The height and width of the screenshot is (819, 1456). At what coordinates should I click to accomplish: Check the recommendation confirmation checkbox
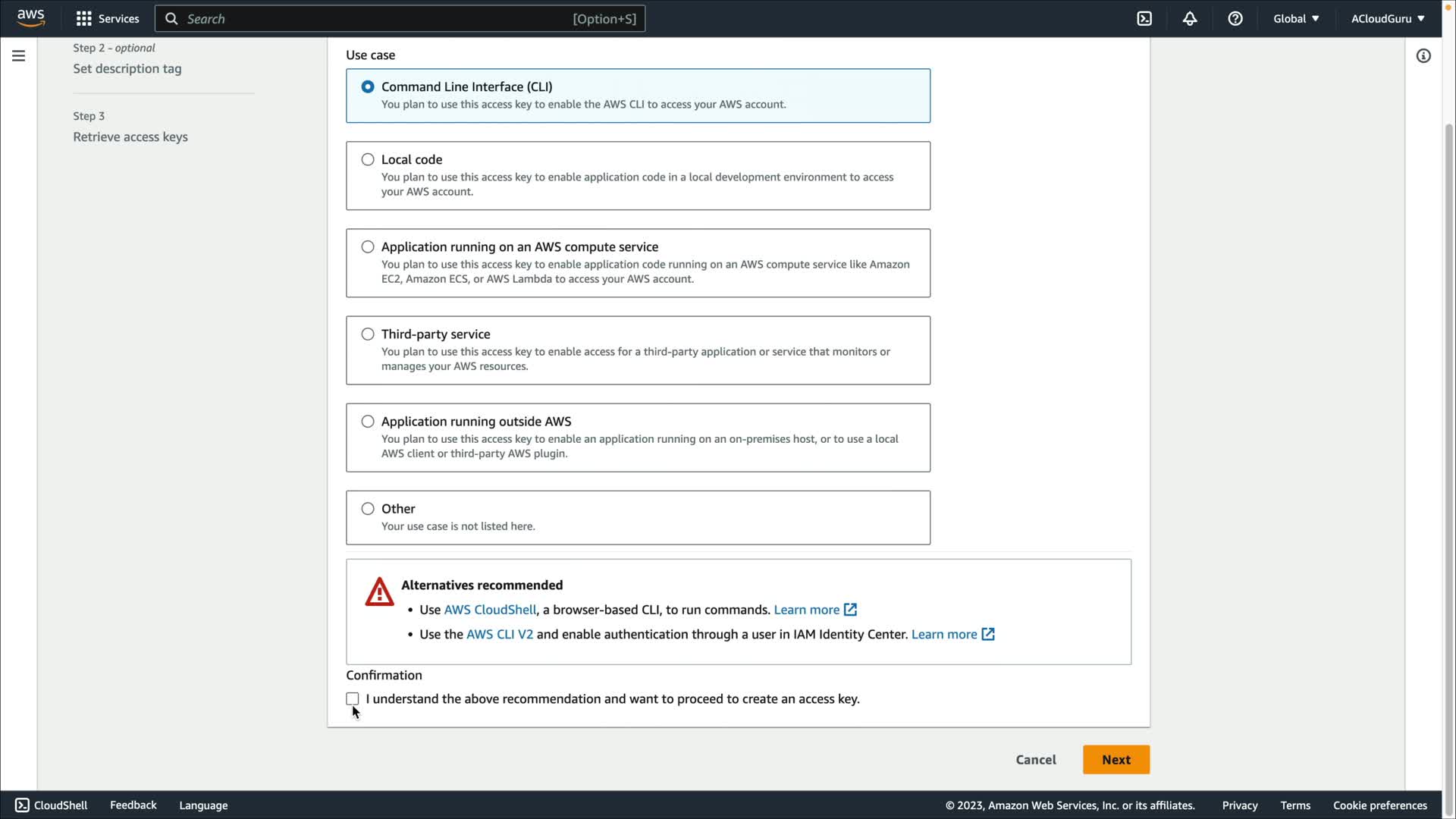[353, 698]
